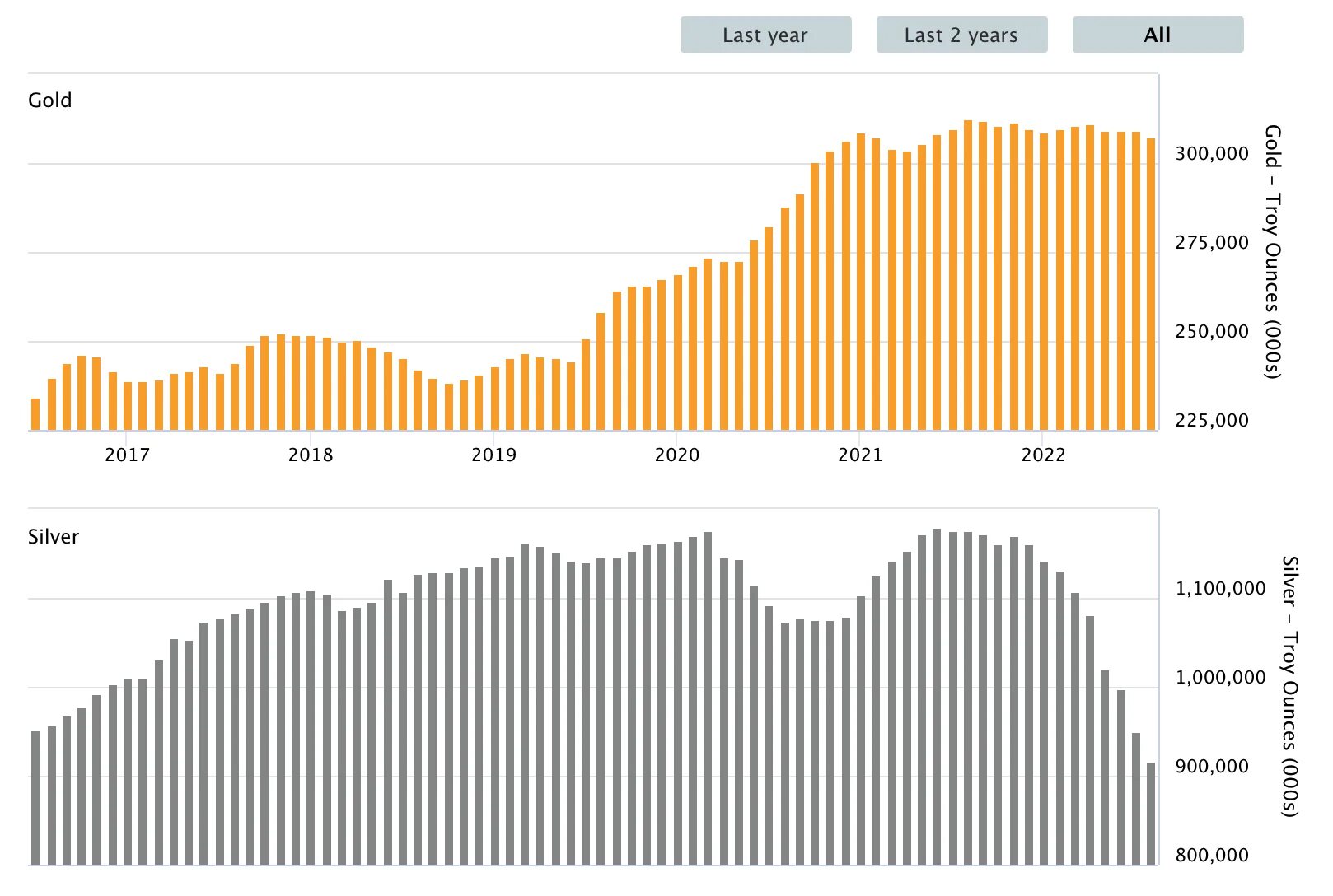Click the first orange Gold bar
Screen dimensions: 1333x896
[35, 414]
